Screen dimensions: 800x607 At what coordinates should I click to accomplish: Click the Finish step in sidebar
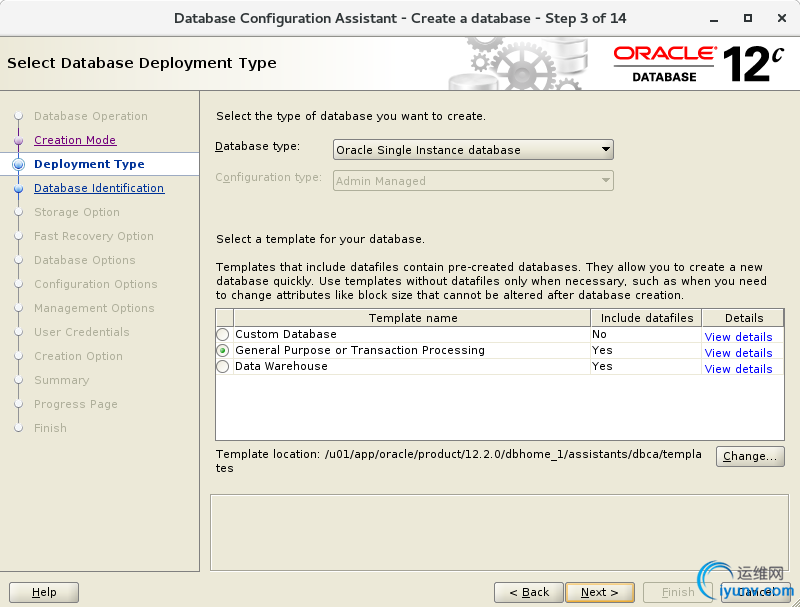point(51,428)
